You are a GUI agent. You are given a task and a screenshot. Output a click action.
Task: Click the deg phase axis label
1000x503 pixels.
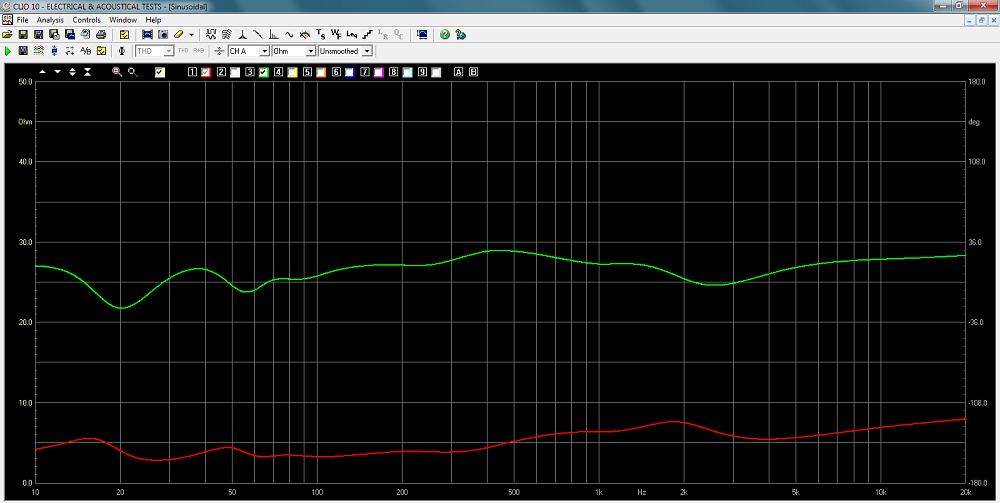974,122
